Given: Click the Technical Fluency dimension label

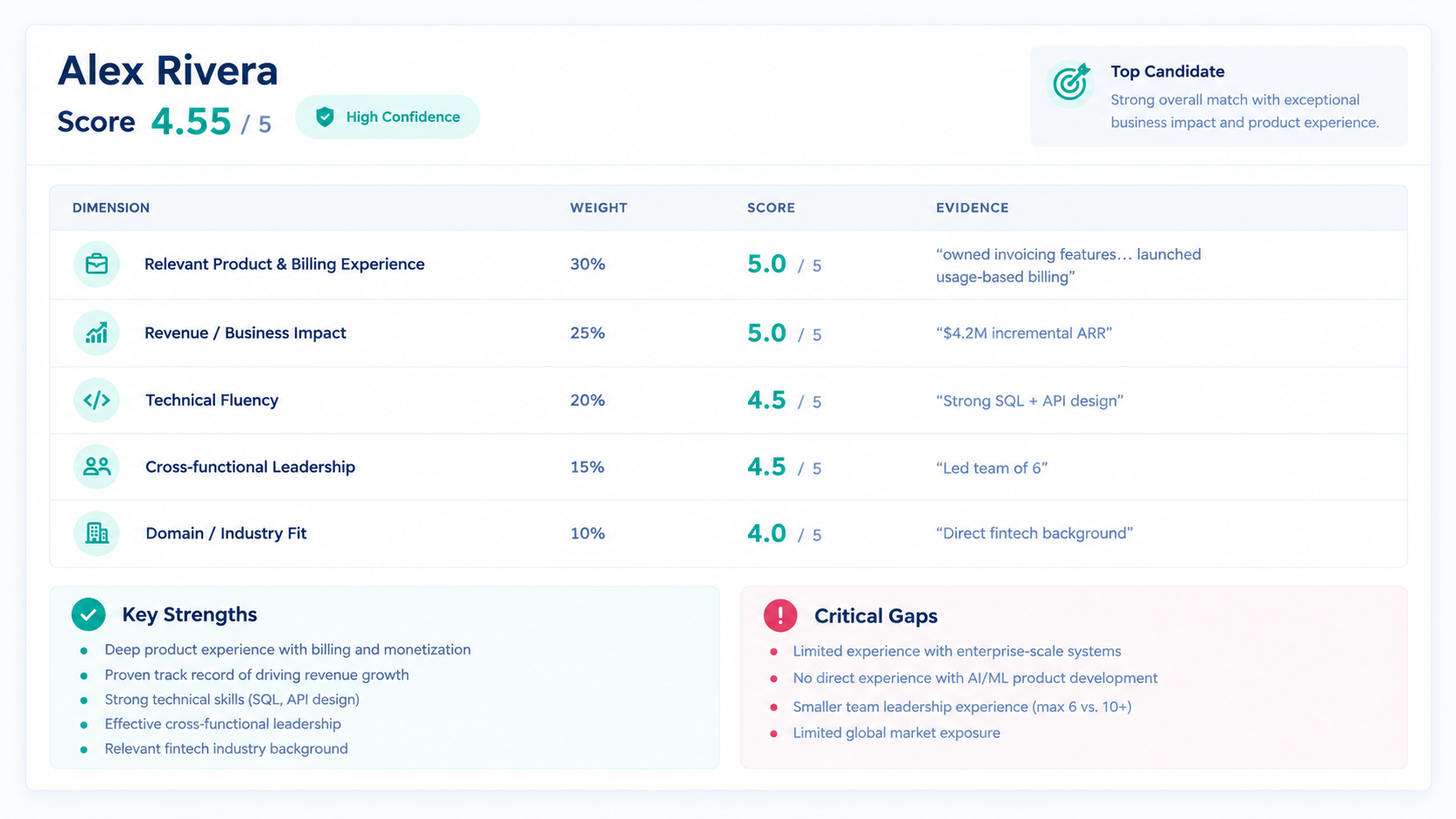Looking at the screenshot, I should click(x=212, y=400).
